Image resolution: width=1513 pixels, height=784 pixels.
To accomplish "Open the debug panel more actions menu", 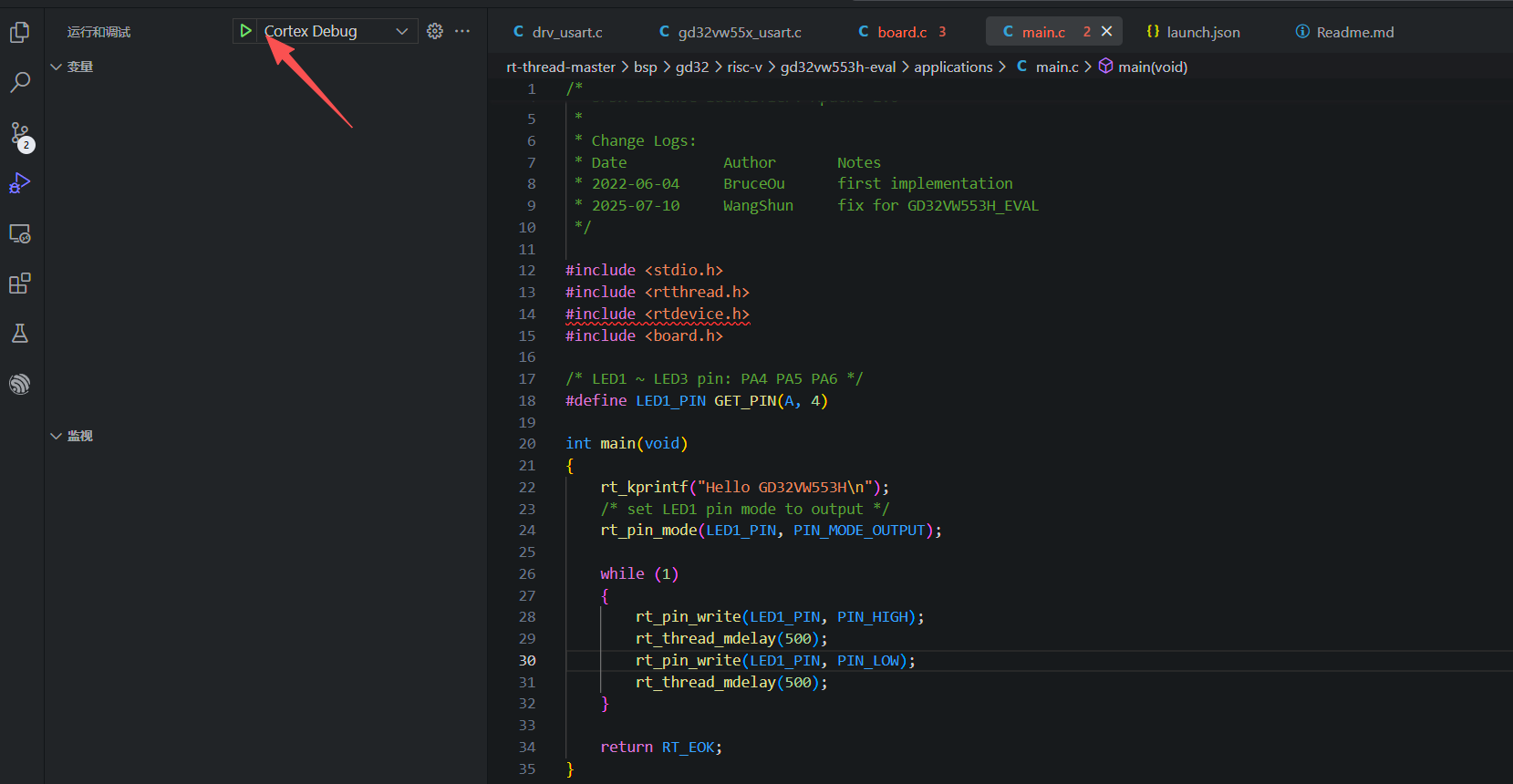I will [x=462, y=31].
